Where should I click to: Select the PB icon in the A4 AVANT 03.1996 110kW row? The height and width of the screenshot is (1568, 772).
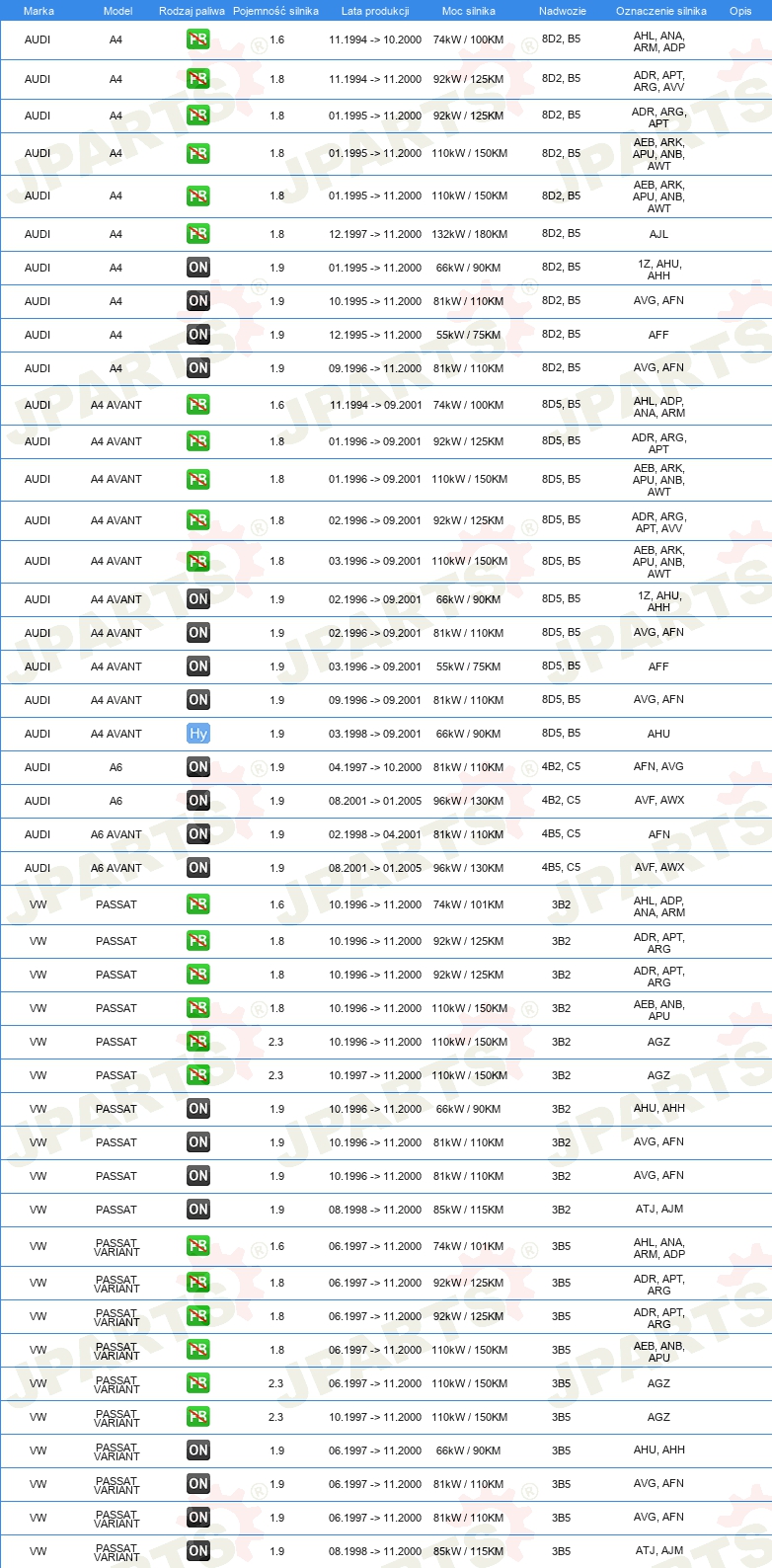[198, 561]
